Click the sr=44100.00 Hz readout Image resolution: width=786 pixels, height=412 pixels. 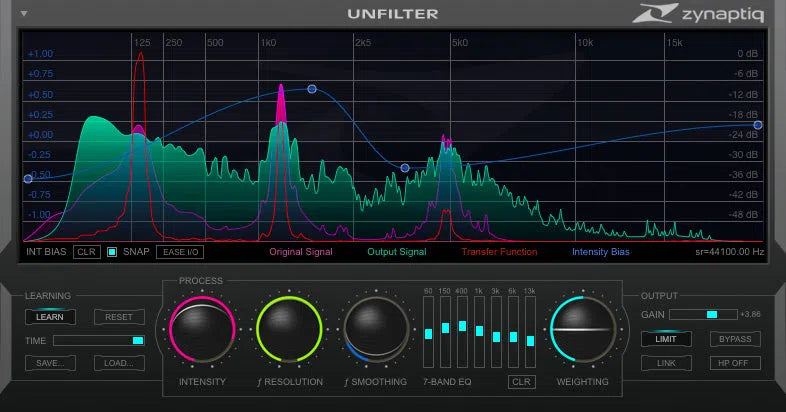(x=729, y=252)
